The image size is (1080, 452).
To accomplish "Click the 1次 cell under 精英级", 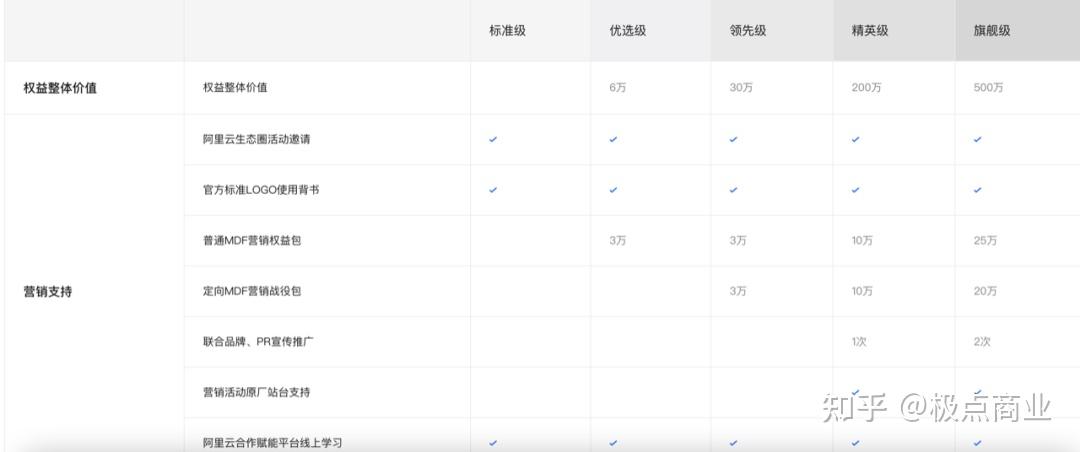I will (x=859, y=342).
